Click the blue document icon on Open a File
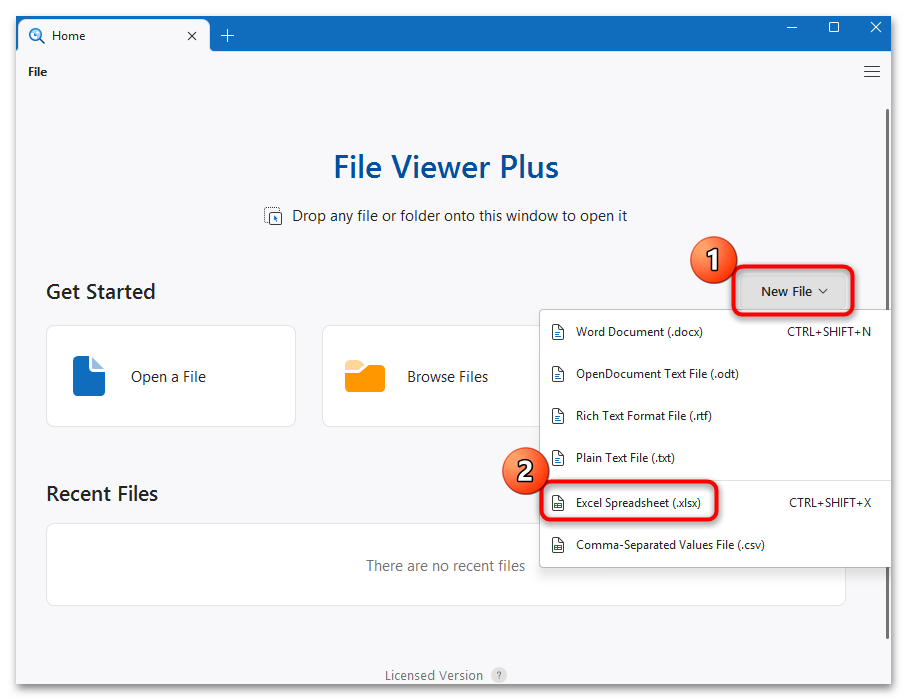907x700 pixels. tap(89, 376)
